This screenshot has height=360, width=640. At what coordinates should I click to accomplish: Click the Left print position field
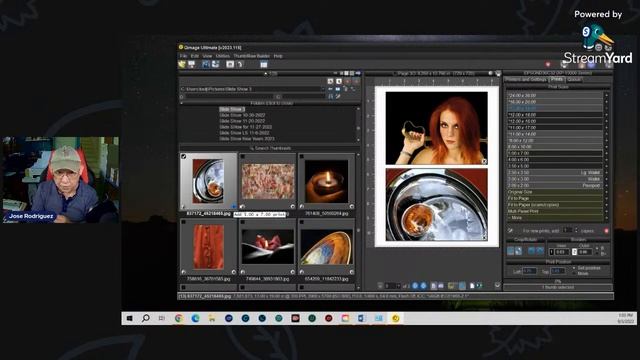click(529, 271)
